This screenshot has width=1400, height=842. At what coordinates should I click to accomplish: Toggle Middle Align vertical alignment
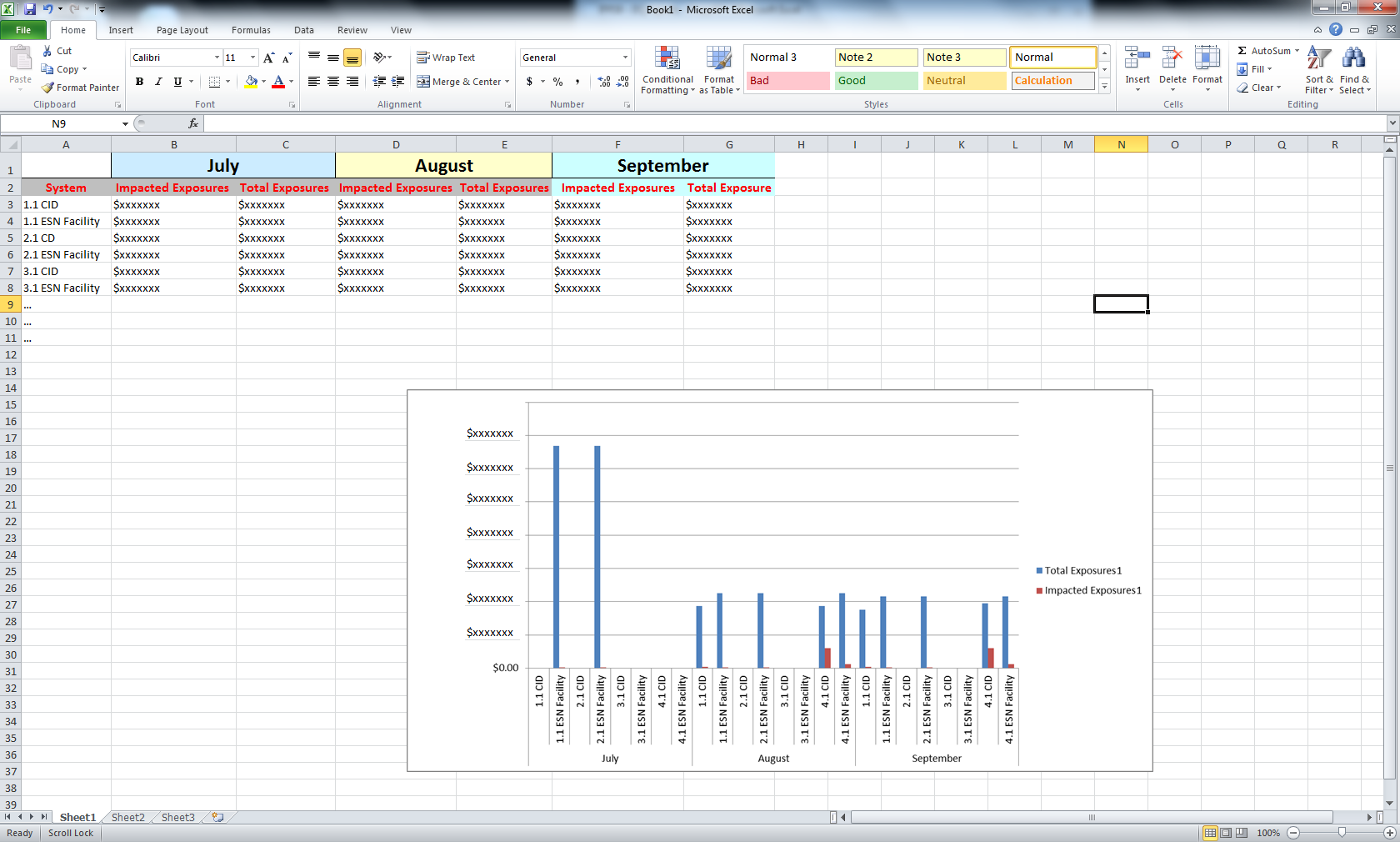tap(333, 58)
